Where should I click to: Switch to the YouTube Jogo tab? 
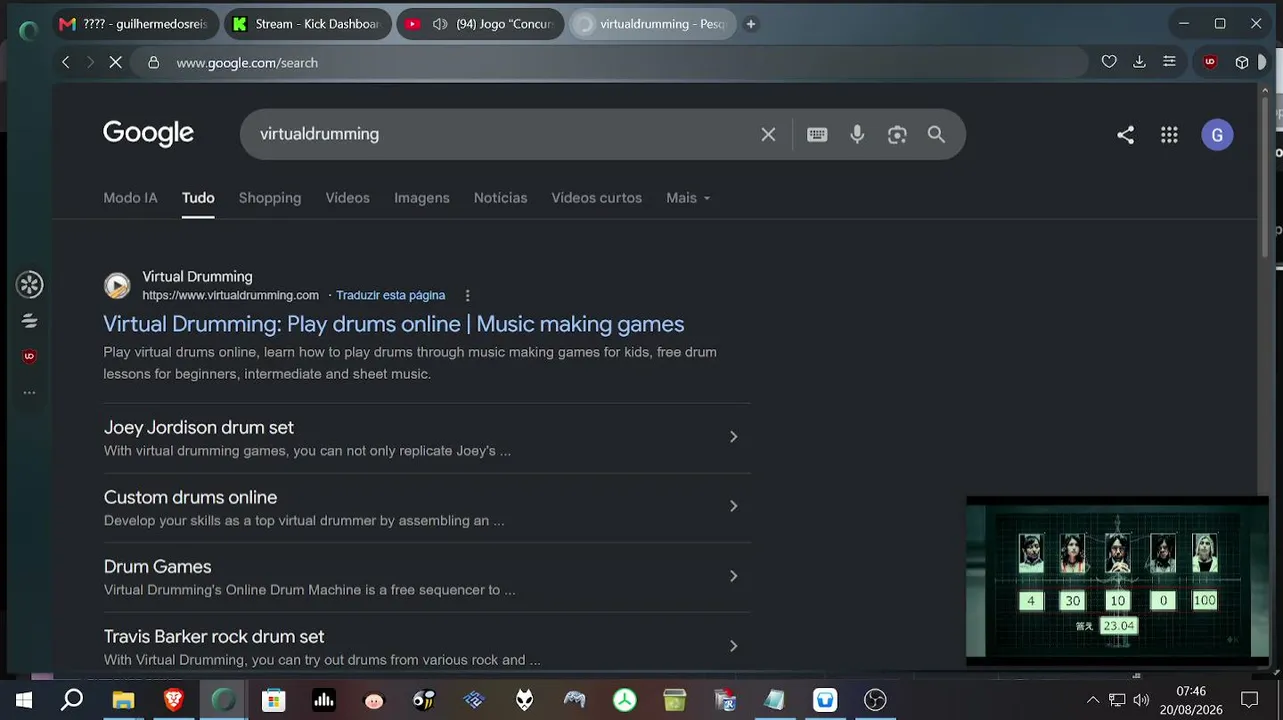[x=480, y=24]
